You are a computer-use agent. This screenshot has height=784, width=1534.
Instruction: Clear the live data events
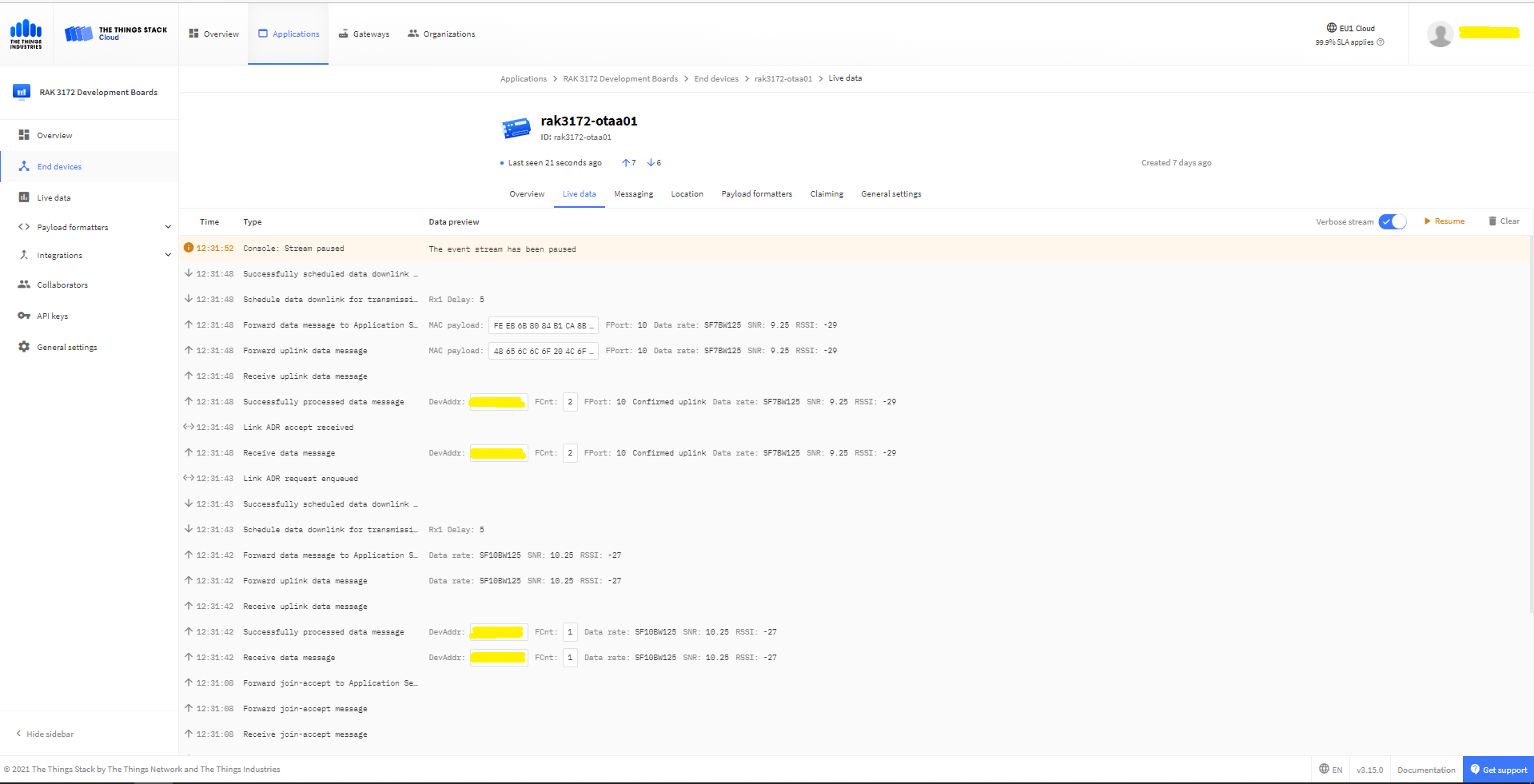[1504, 221]
